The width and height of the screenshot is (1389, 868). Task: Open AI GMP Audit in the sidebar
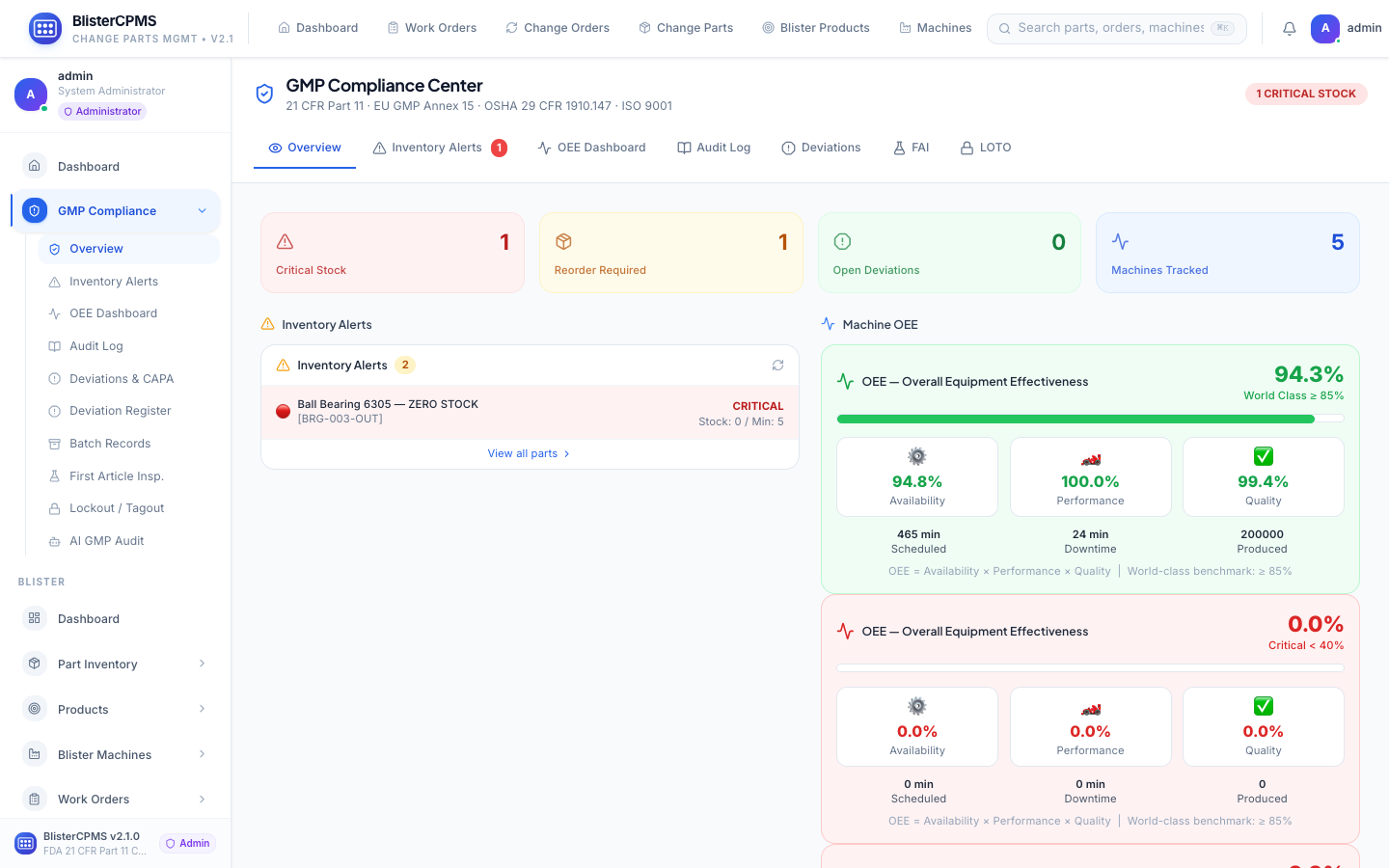(x=128, y=541)
